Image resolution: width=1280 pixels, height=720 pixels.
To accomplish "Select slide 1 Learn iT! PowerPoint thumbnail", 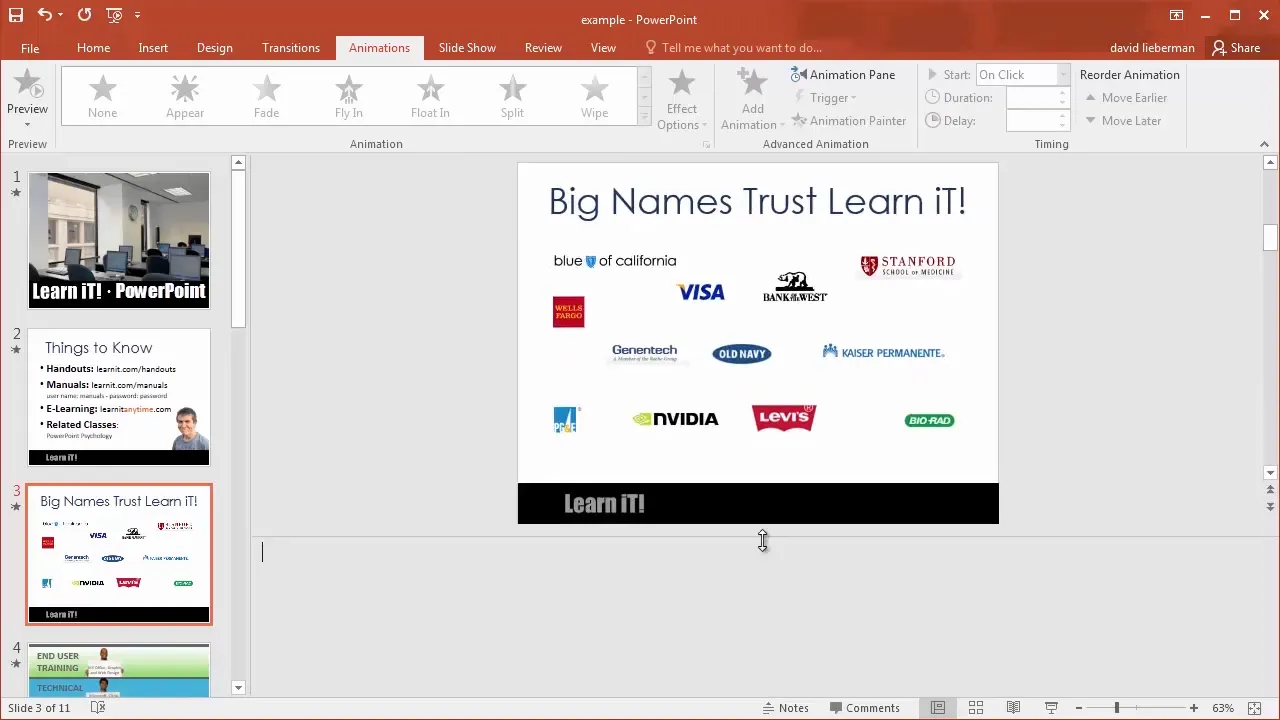I will coord(119,240).
